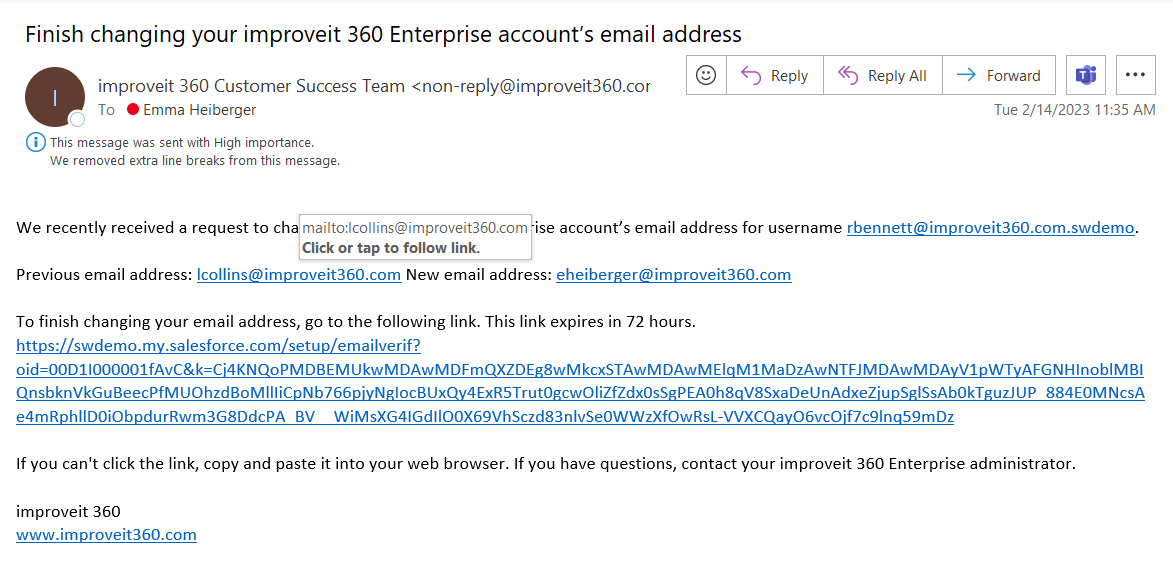Forward this email message
Screen dimensions: 1173x579
(x=999, y=75)
